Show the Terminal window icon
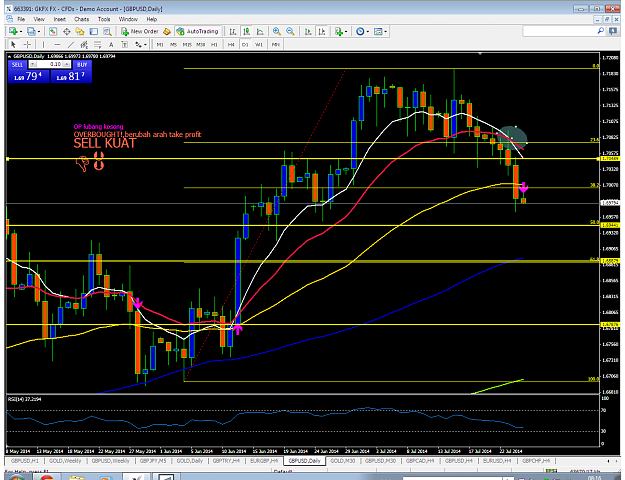The height and width of the screenshot is (480, 625). coord(94,31)
